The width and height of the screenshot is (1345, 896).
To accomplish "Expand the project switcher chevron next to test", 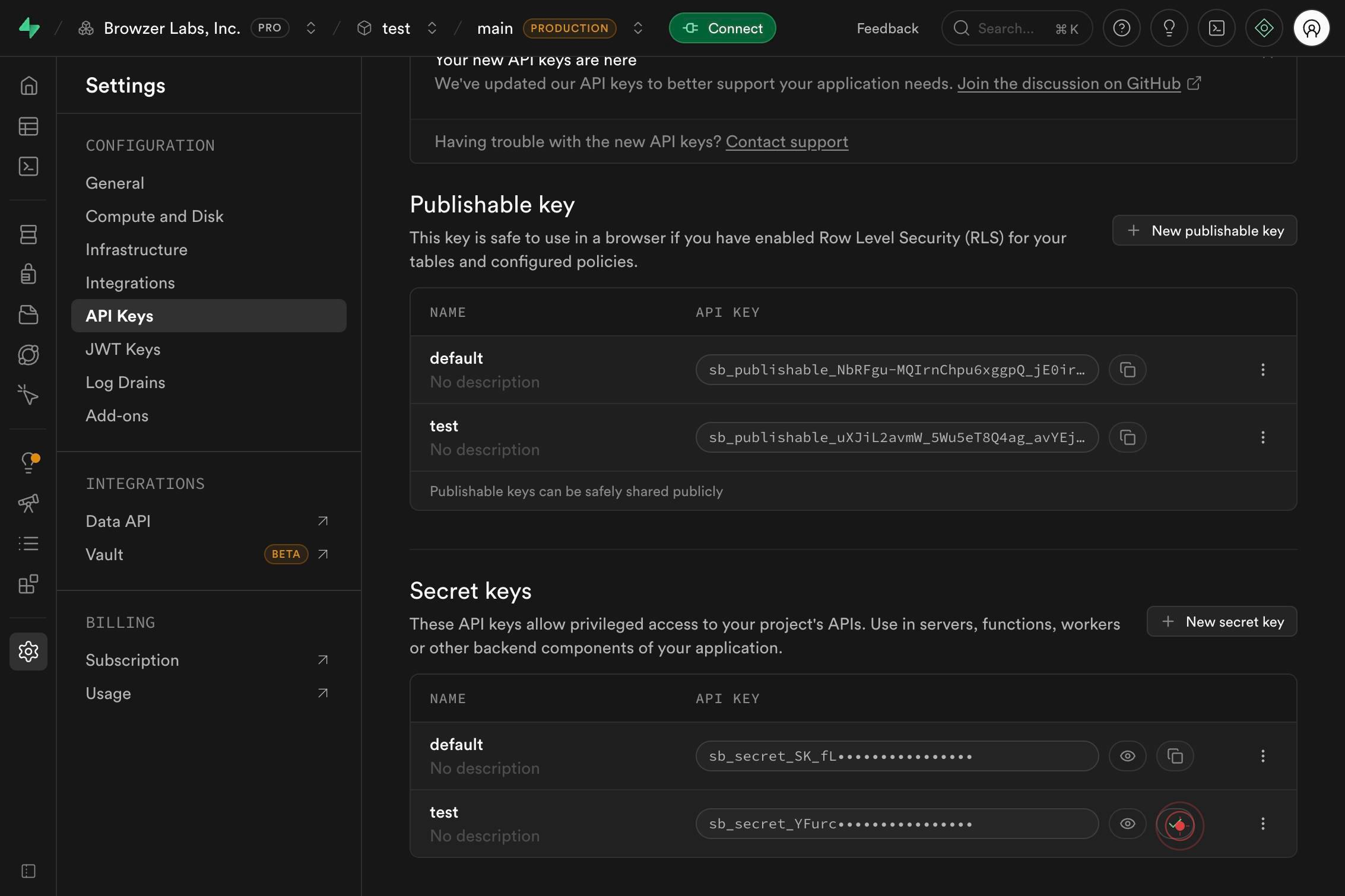I will 432,28.
